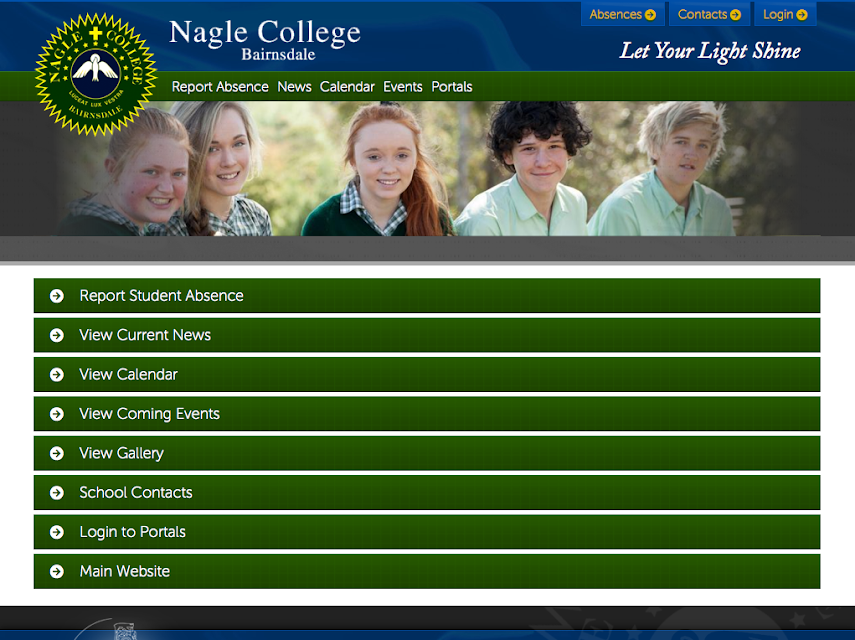The height and width of the screenshot is (640, 855).
Task: Open the View Calendar link
Action: click(427, 375)
